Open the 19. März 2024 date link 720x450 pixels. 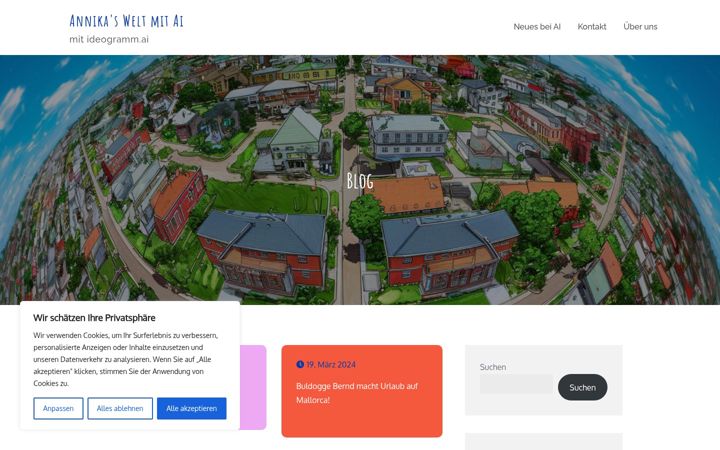coord(331,365)
